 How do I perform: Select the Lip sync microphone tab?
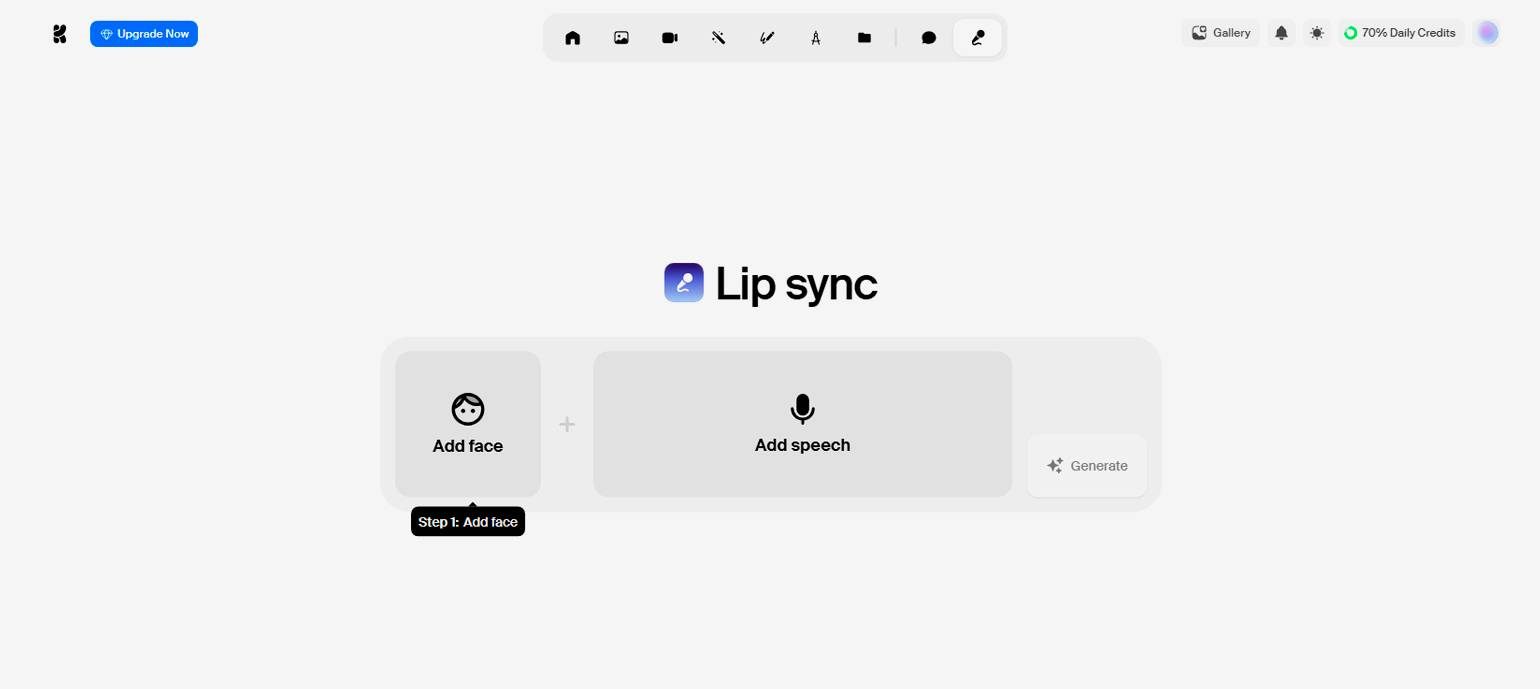pyautogui.click(x=978, y=38)
